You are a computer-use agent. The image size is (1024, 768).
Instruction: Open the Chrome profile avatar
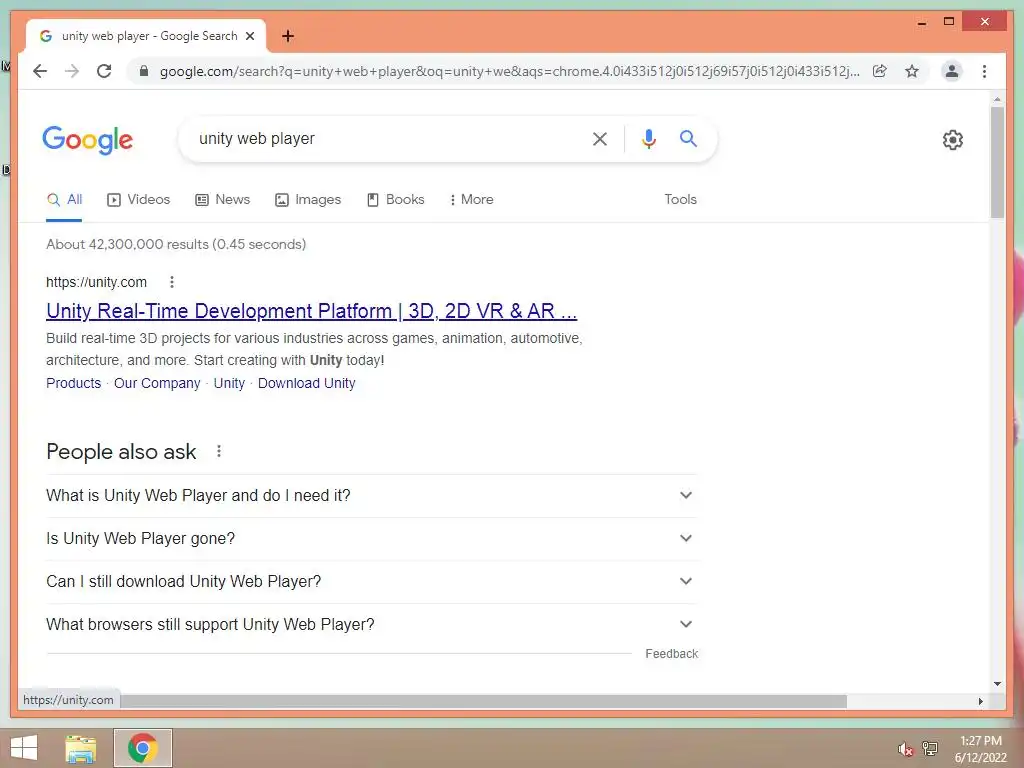point(952,71)
